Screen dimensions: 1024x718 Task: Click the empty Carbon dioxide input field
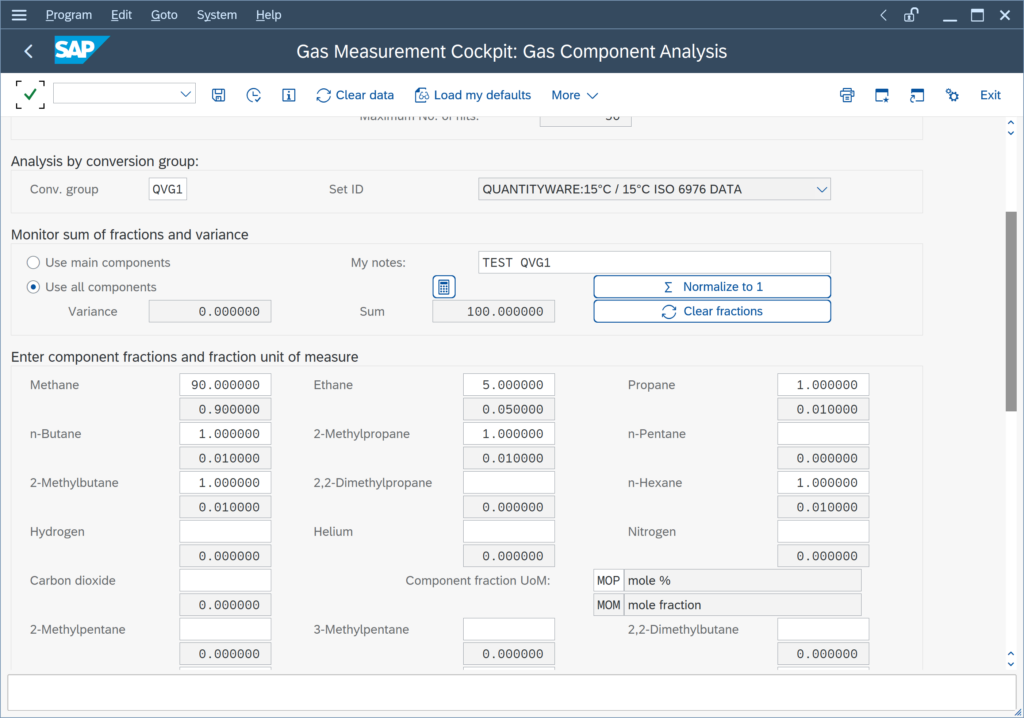[225, 581]
